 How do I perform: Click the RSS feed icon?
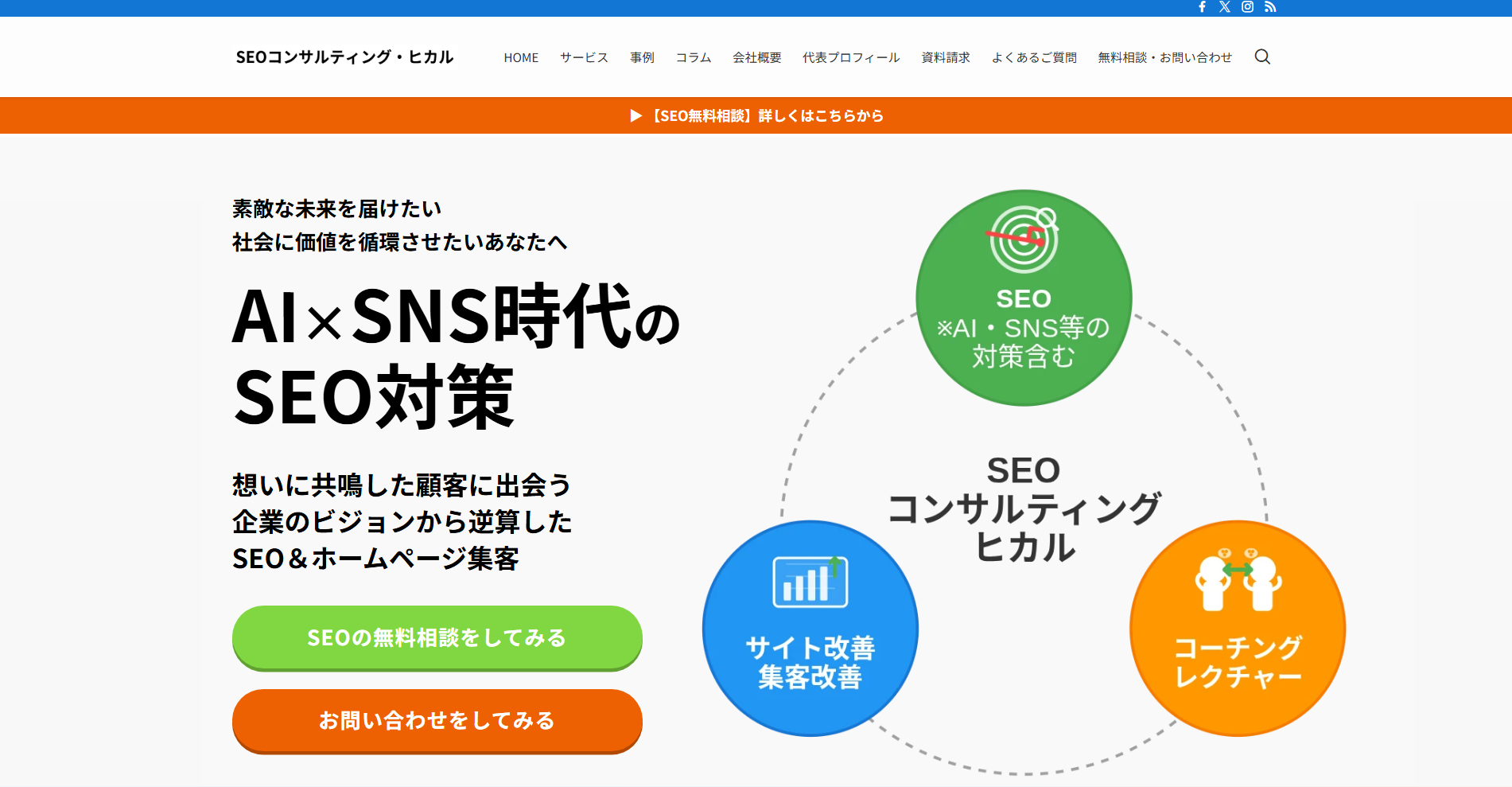tap(1270, 7)
